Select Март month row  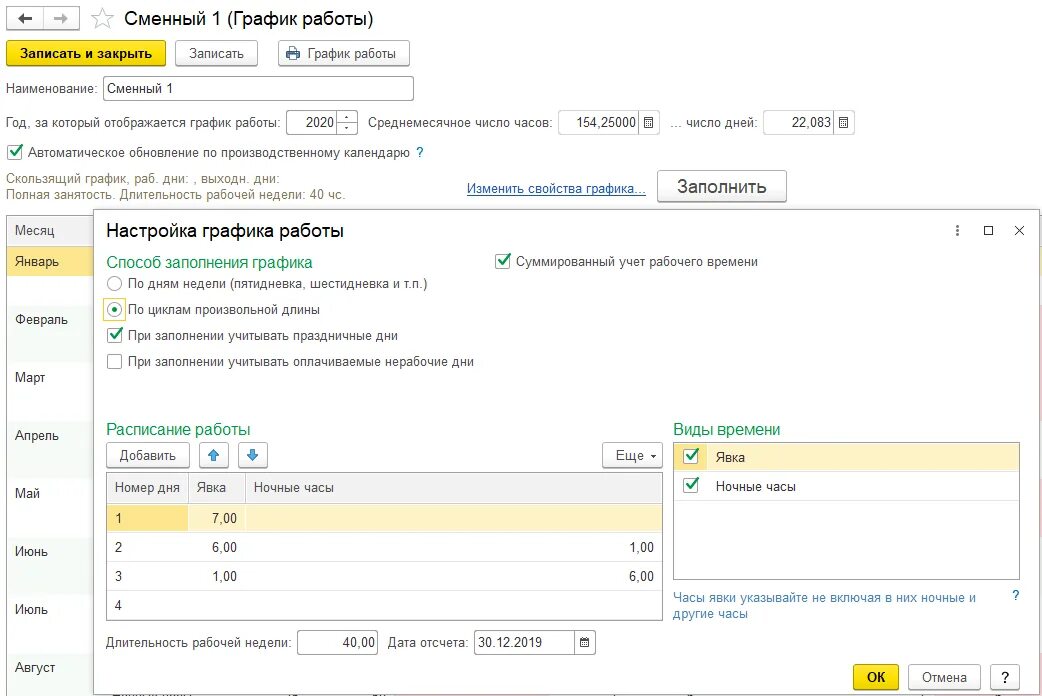(50, 377)
